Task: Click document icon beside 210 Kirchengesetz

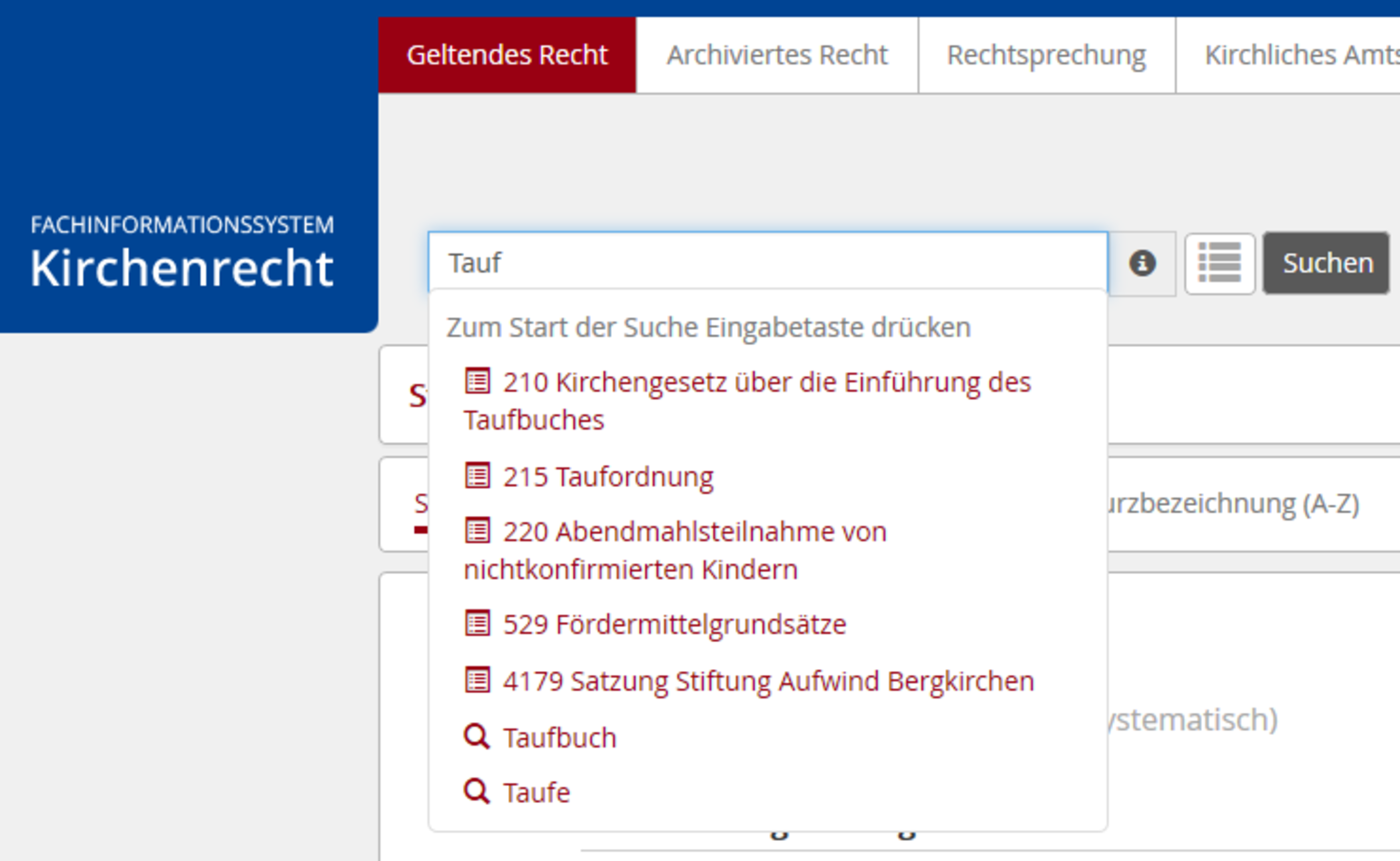Action: point(478,381)
